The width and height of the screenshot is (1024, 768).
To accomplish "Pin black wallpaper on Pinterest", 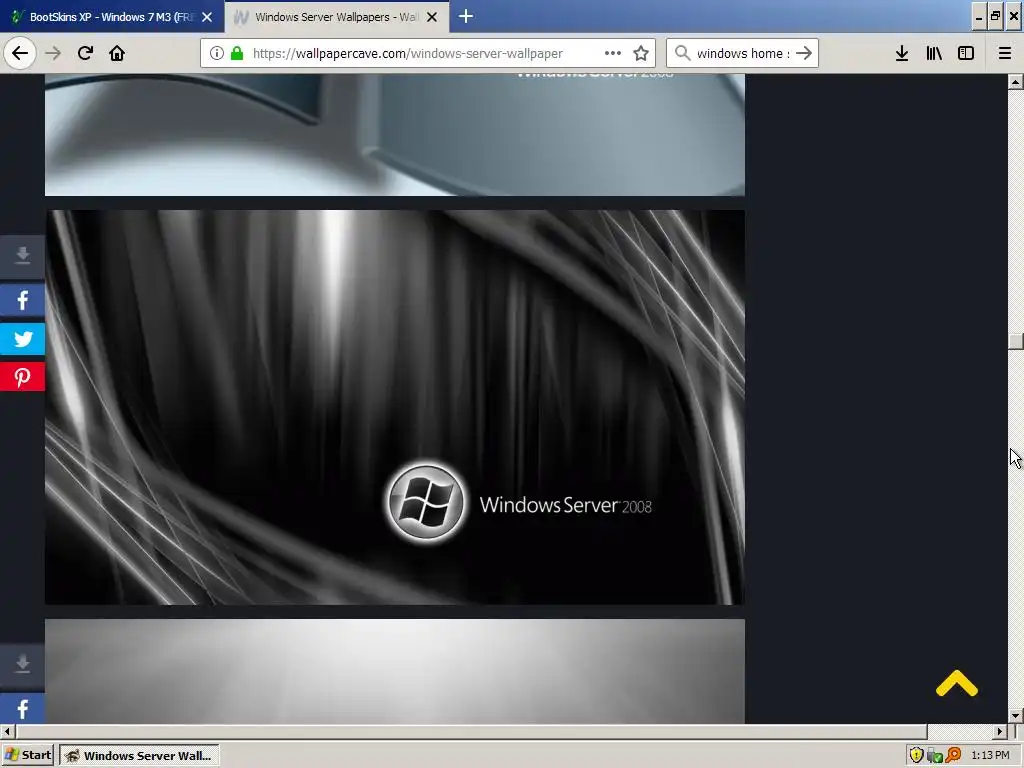I will tap(22, 377).
